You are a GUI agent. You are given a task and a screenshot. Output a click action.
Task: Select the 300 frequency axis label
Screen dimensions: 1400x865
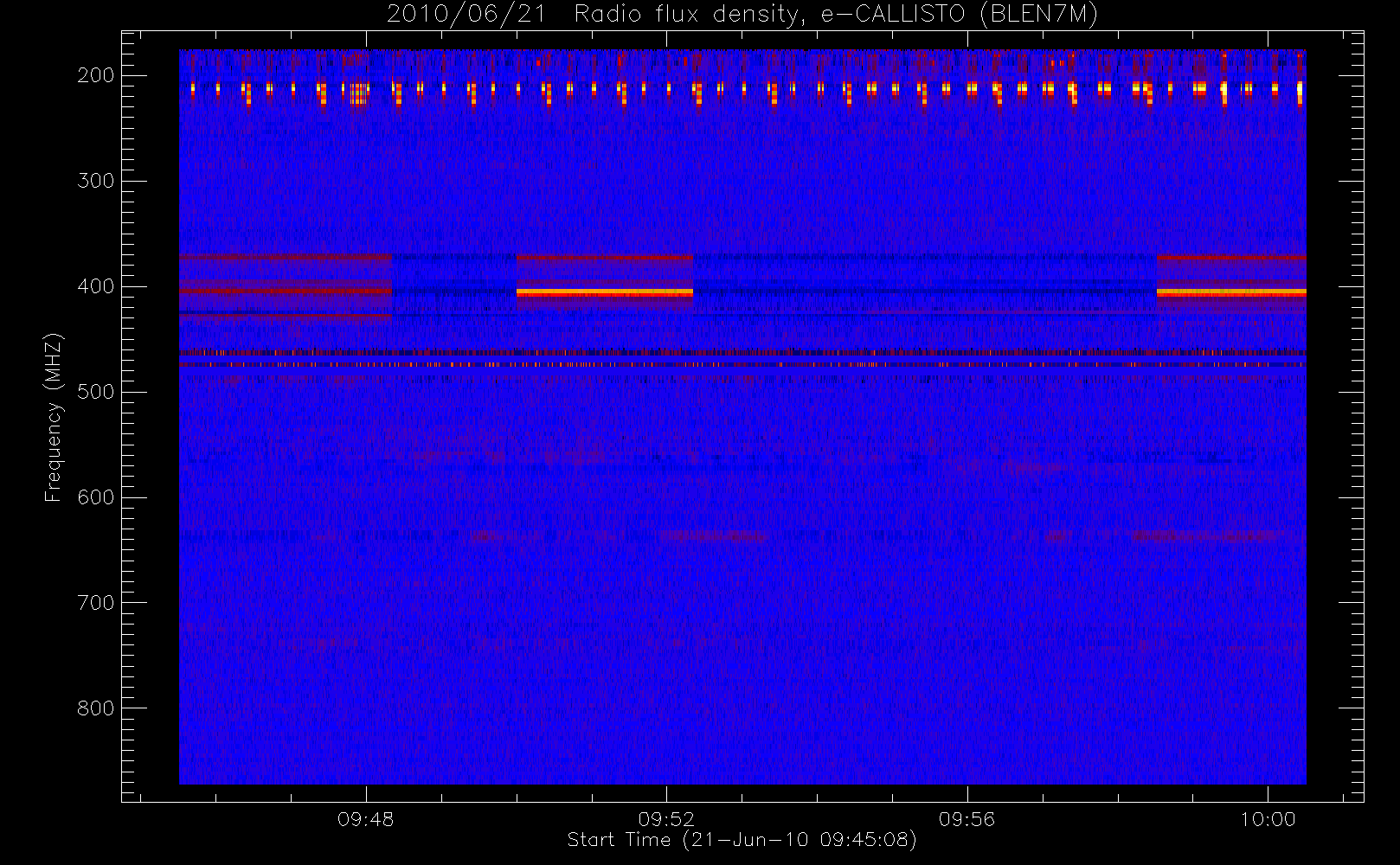(95, 181)
